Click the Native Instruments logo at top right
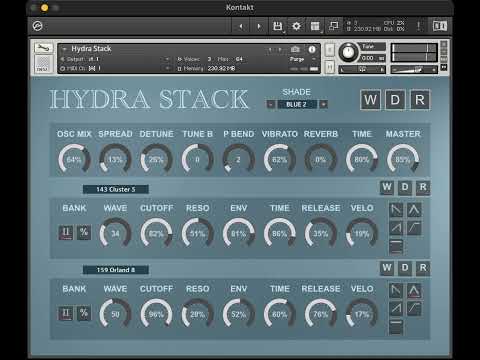 coord(440,26)
